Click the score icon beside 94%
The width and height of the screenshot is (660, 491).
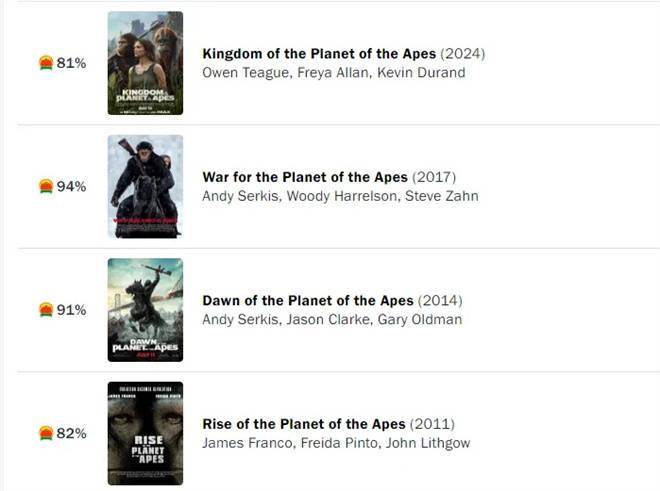[x=45, y=186]
